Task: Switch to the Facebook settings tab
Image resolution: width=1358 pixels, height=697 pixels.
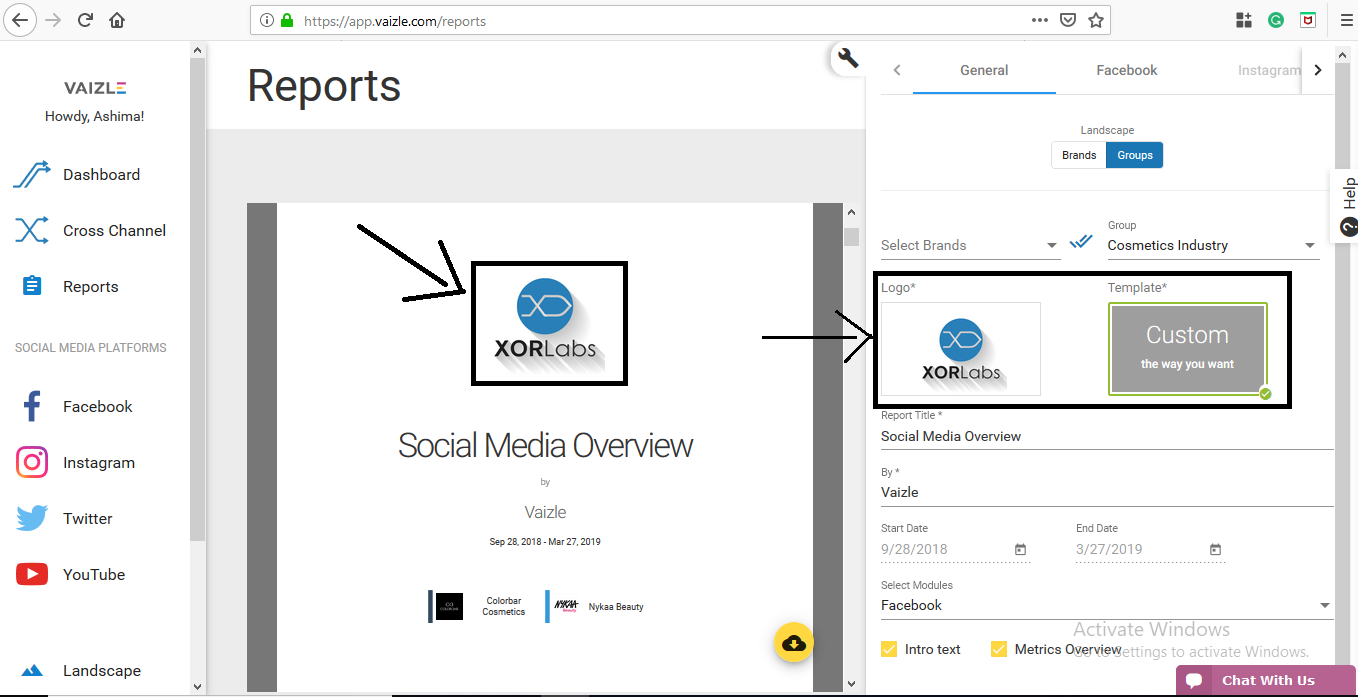Action: [1127, 70]
